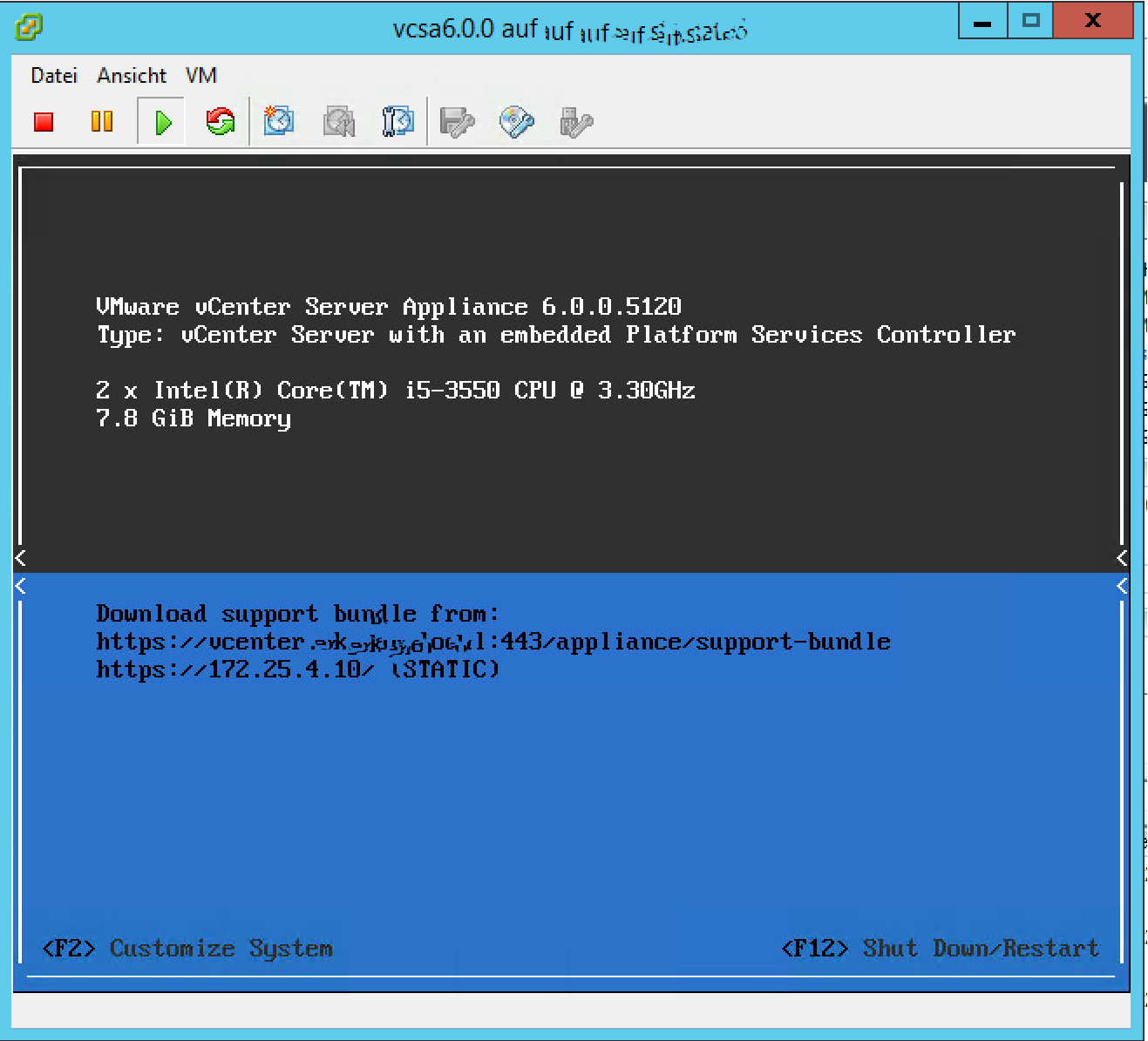Screen dimensions: 1148x1041
Task: Click the green Power On play button
Action: pyautogui.click(x=162, y=122)
